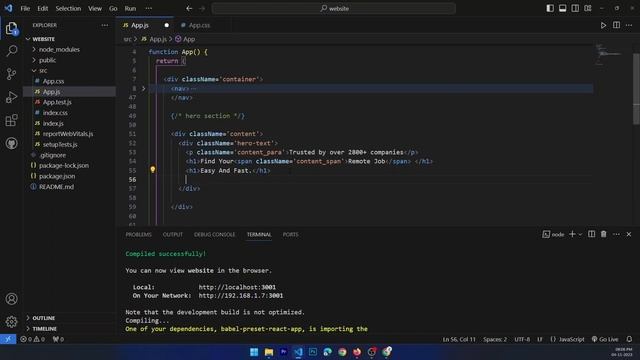640x360 pixels.
Task: Open the File menu
Action: point(25,8)
